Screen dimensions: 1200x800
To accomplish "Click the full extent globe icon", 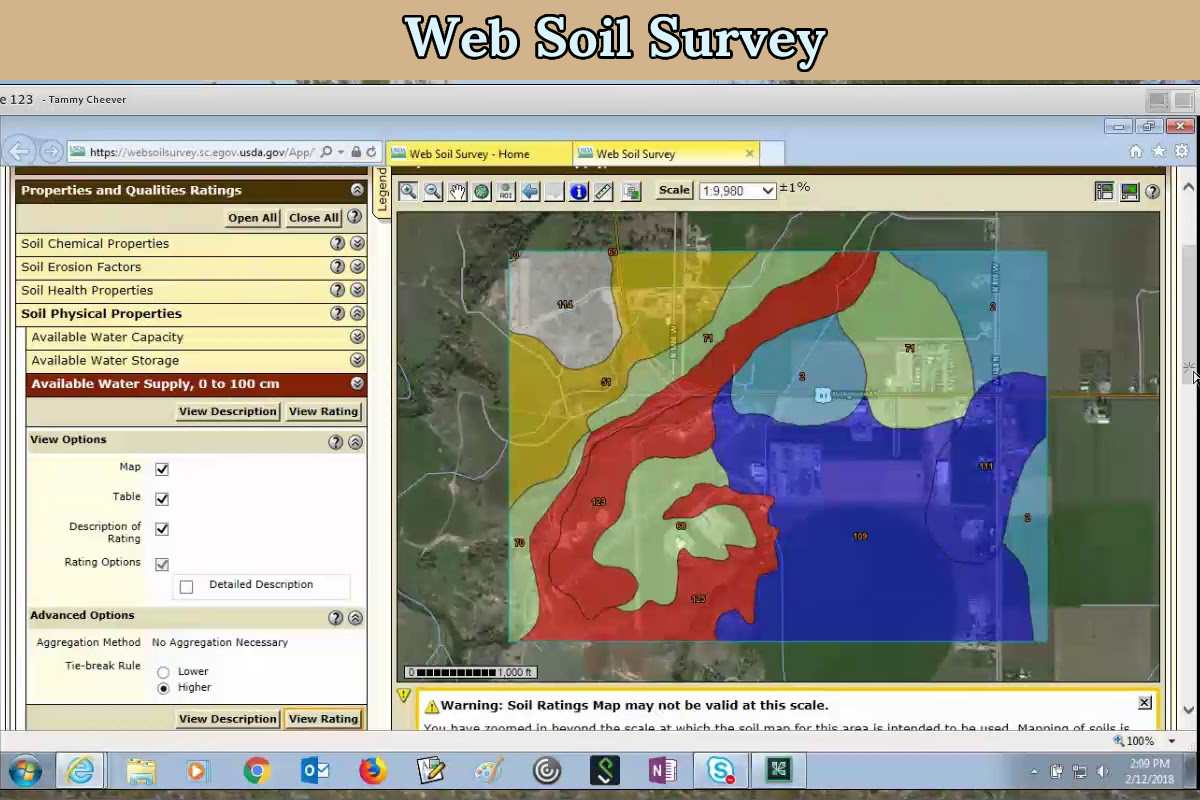I will click(x=481, y=190).
